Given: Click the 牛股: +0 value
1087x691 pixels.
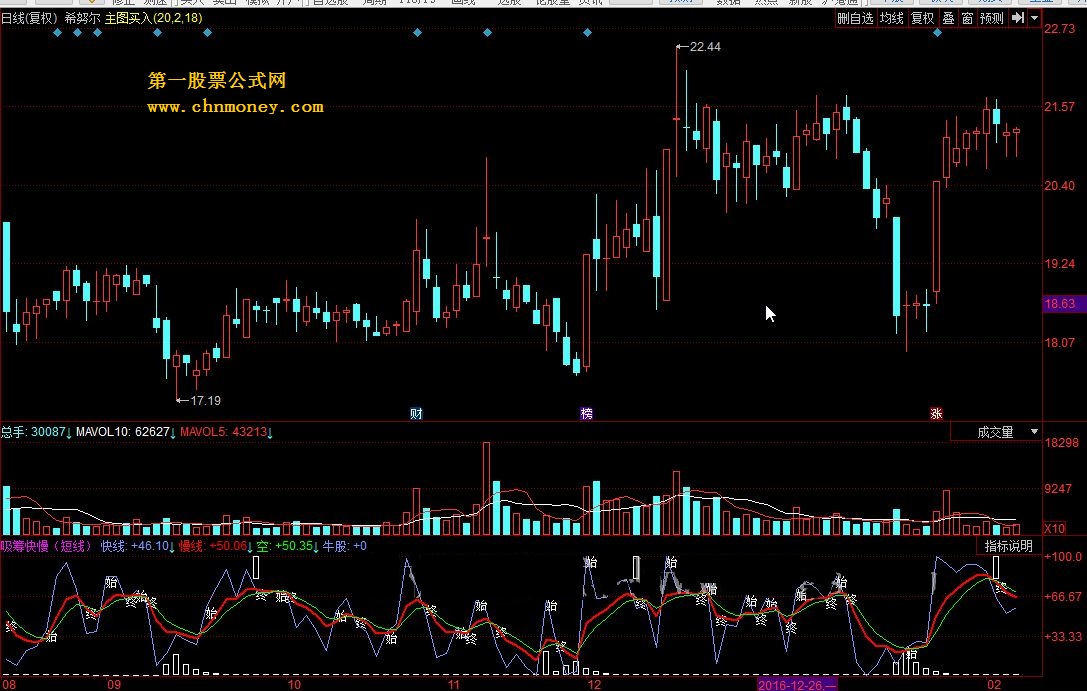Looking at the screenshot, I should tap(345, 546).
